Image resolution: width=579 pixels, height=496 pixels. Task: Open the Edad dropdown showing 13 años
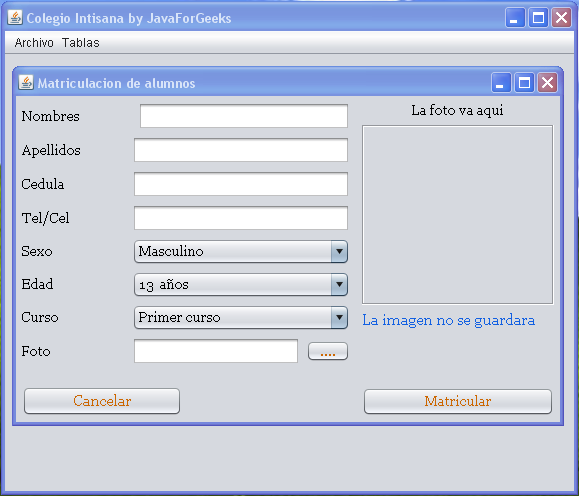(241, 284)
